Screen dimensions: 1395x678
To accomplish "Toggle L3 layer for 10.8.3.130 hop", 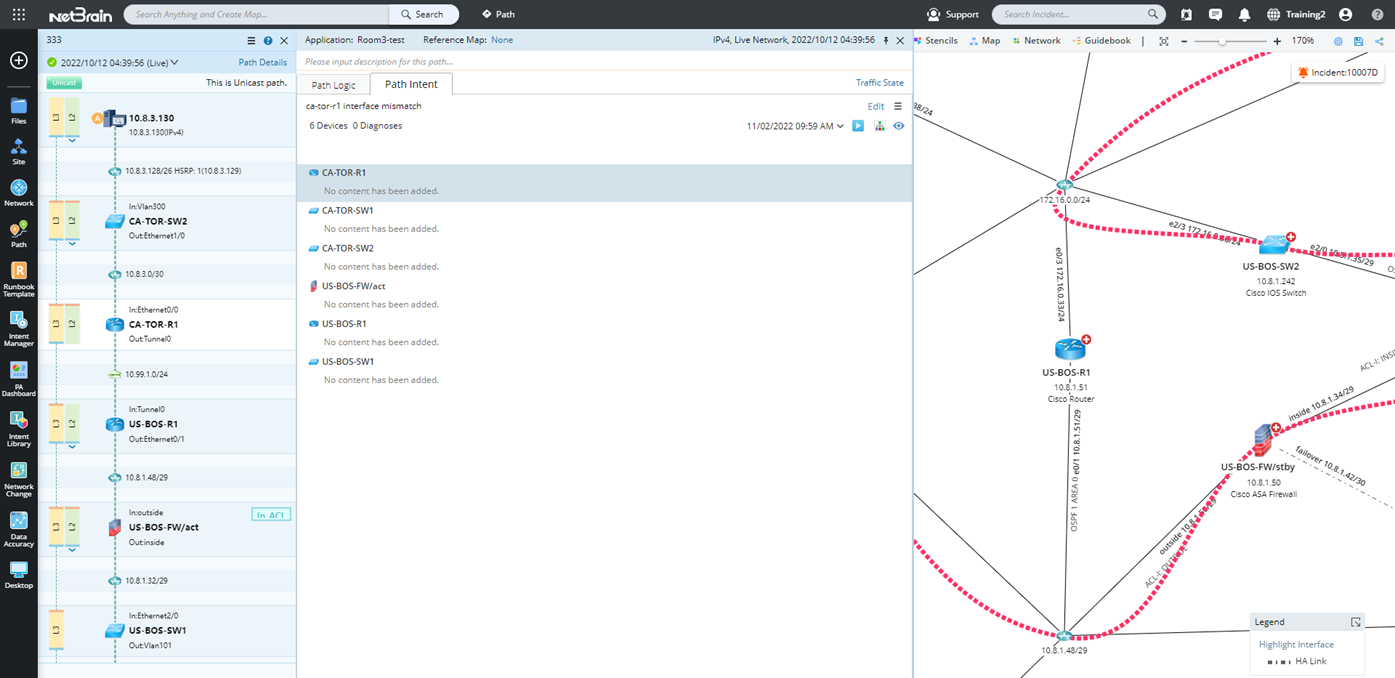I will coord(56,118).
